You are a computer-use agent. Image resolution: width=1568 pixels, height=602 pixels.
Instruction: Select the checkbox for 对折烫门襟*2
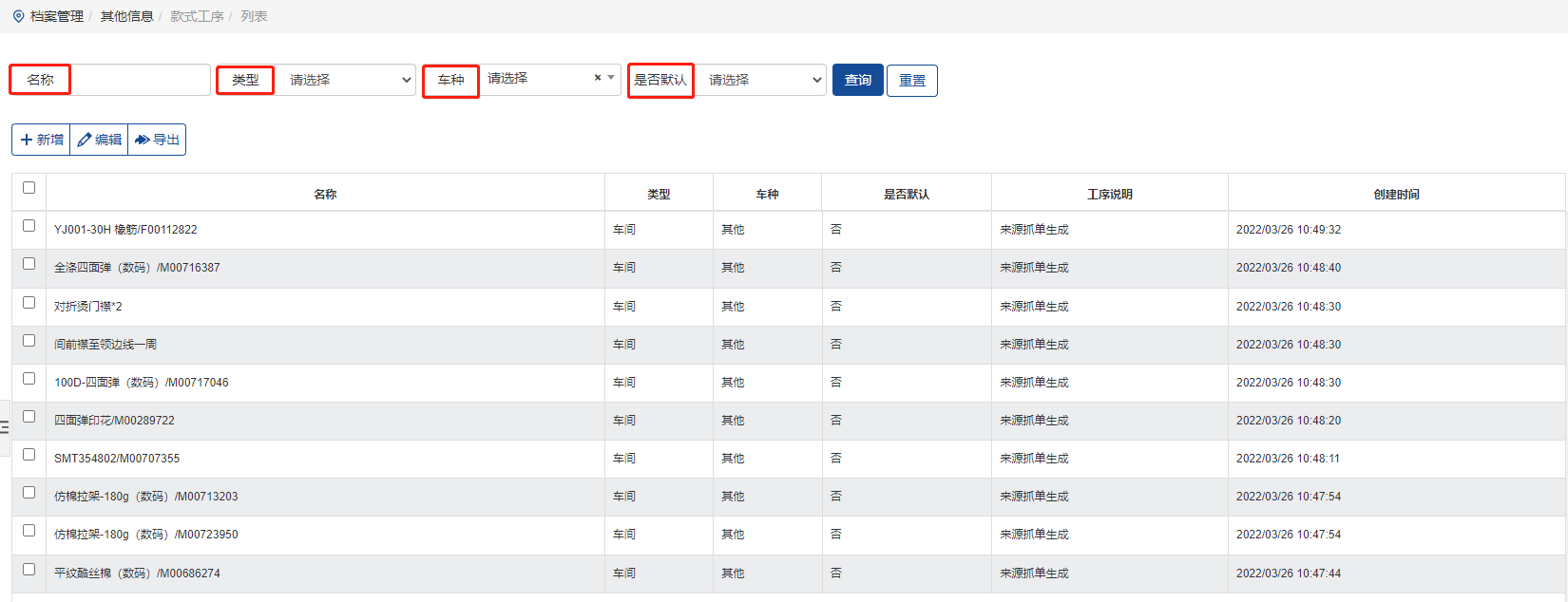point(29,303)
